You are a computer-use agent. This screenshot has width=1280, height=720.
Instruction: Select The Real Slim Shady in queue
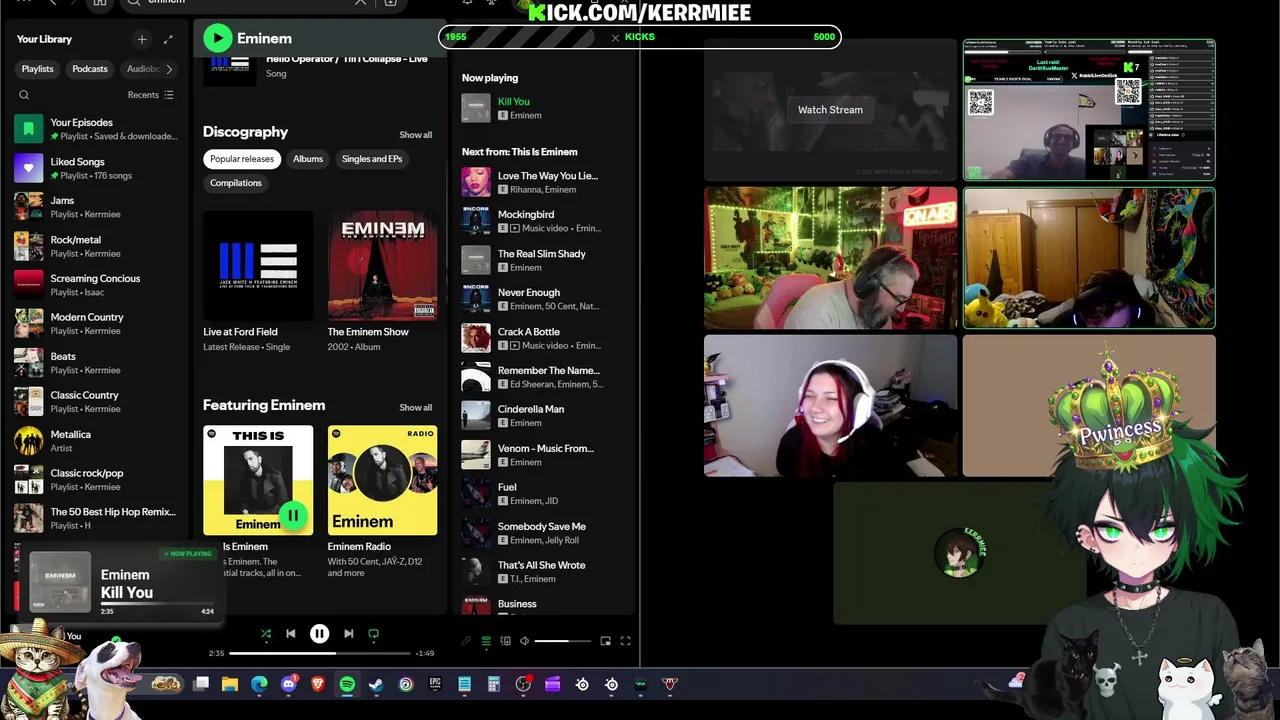pyautogui.click(x=545, y=260)
